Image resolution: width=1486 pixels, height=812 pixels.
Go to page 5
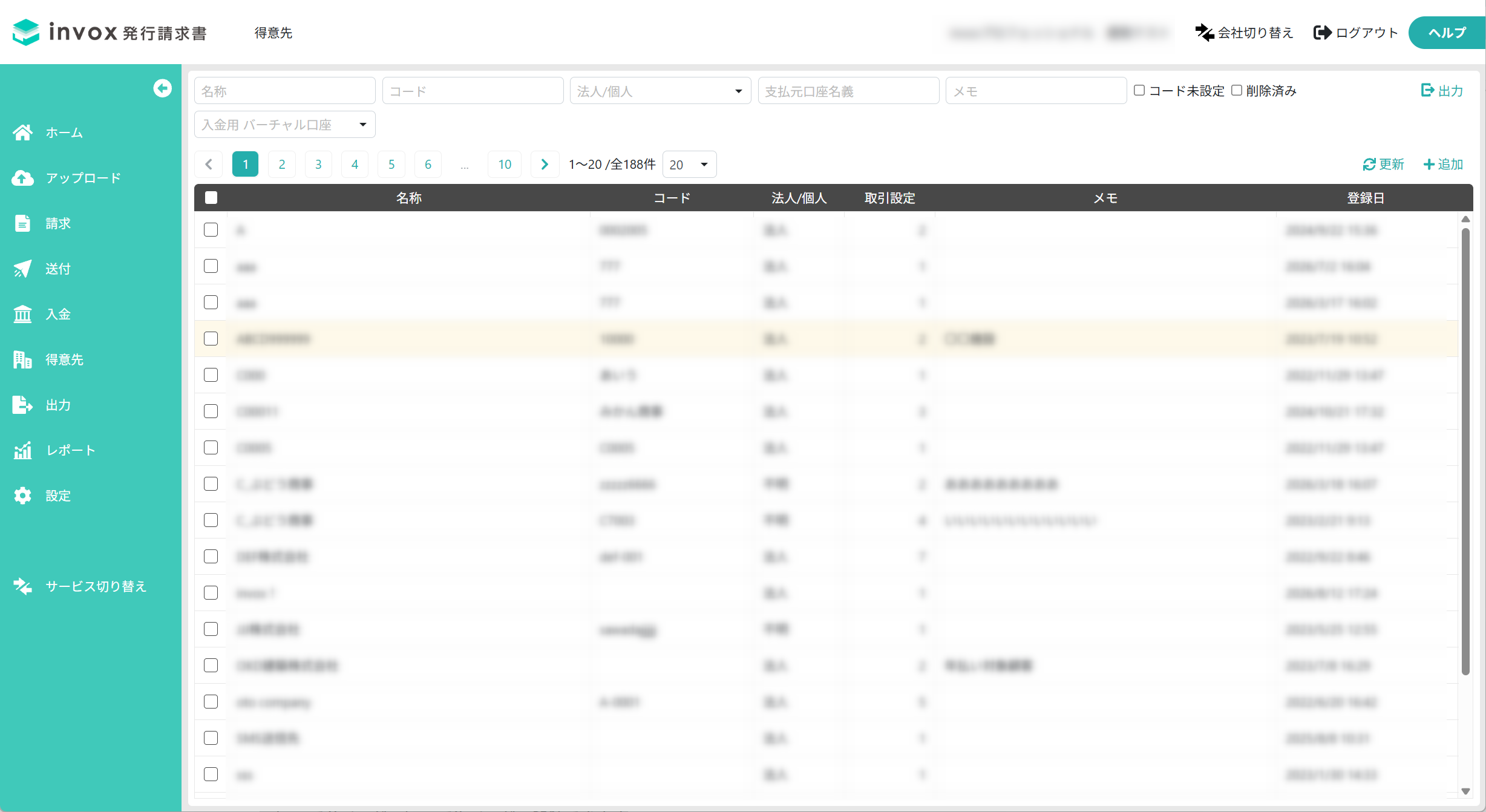pos(391,164)
